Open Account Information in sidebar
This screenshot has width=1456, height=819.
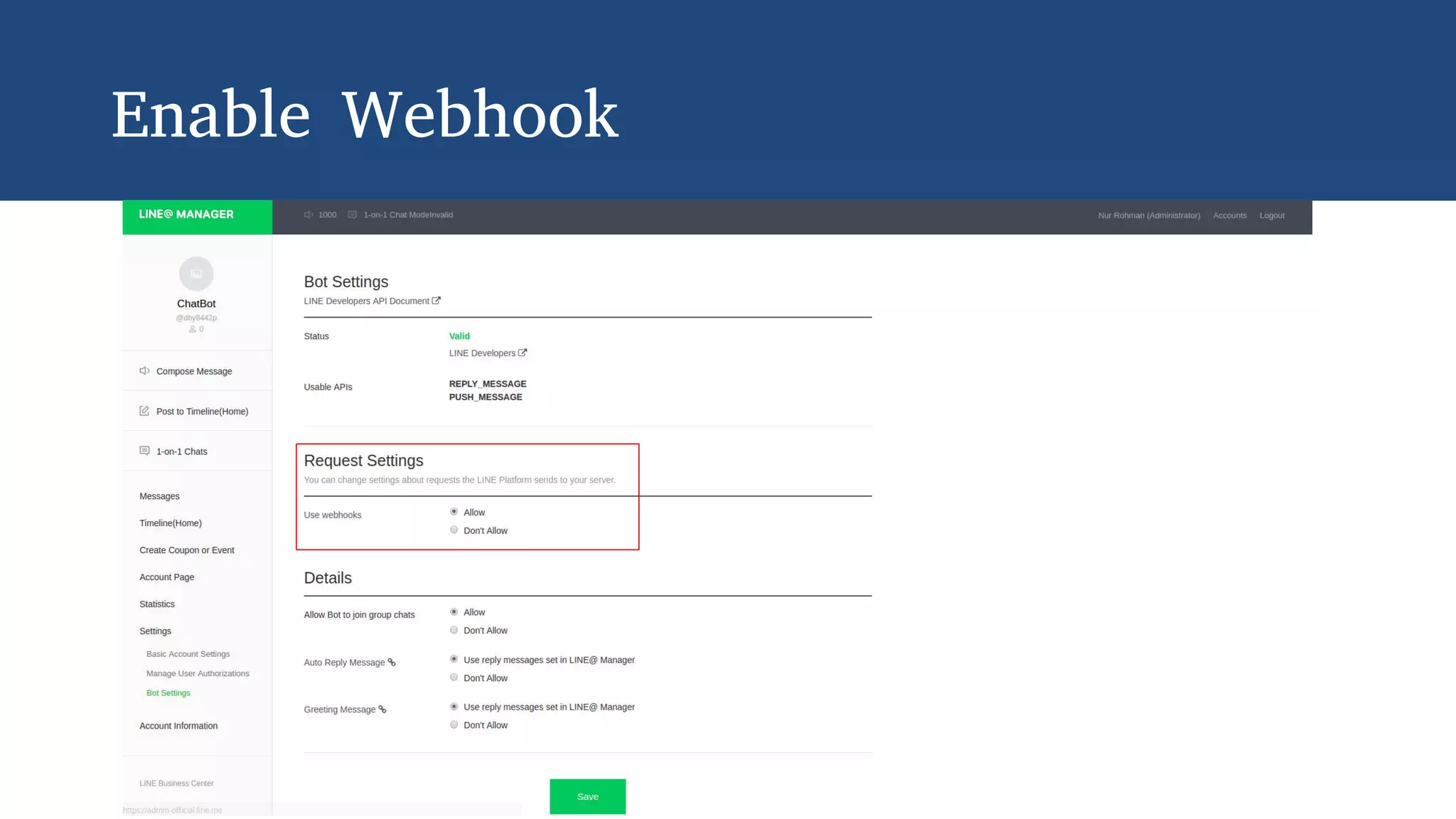[178, 726]
